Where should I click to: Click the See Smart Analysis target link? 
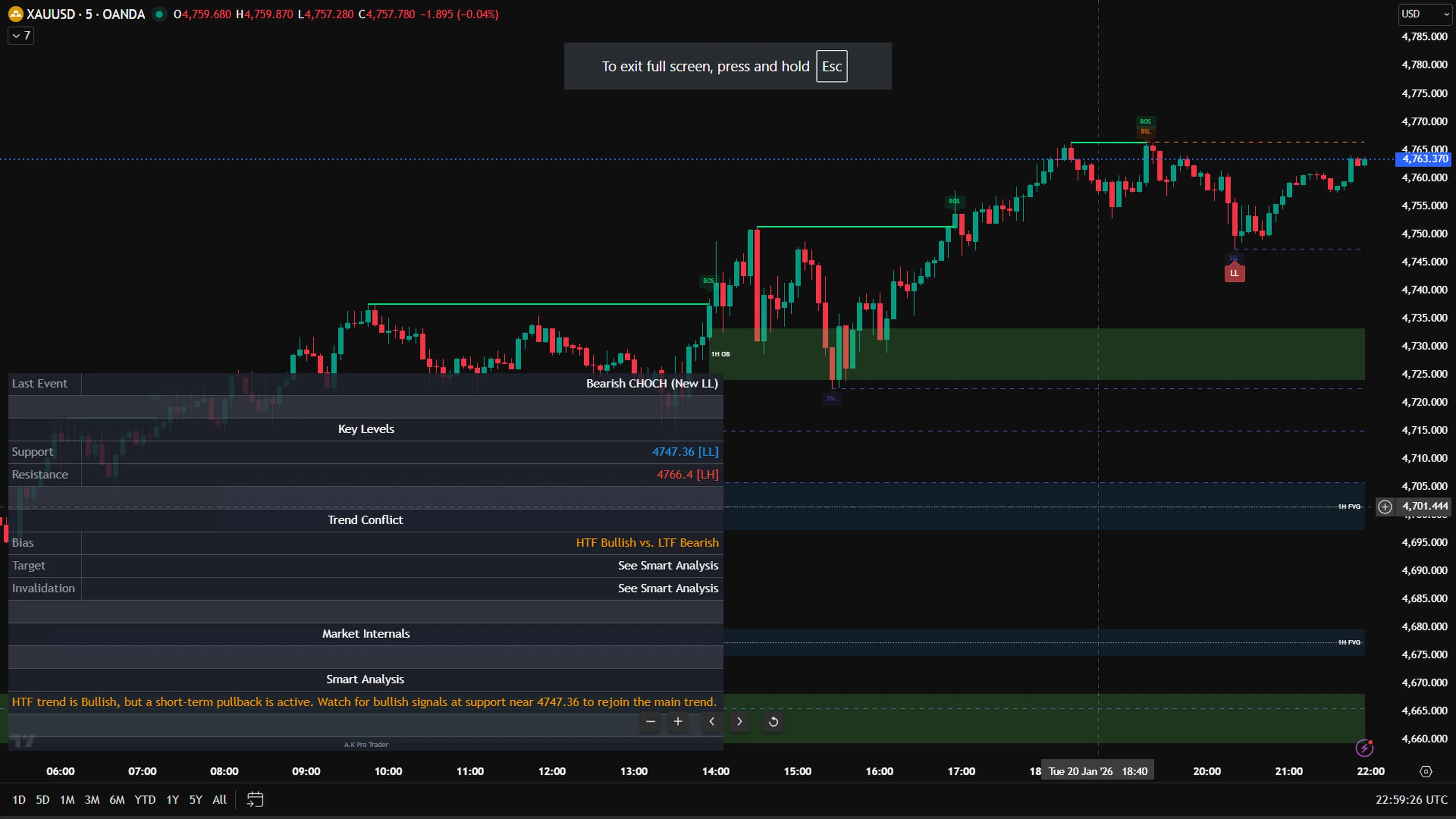click(668, 565)
